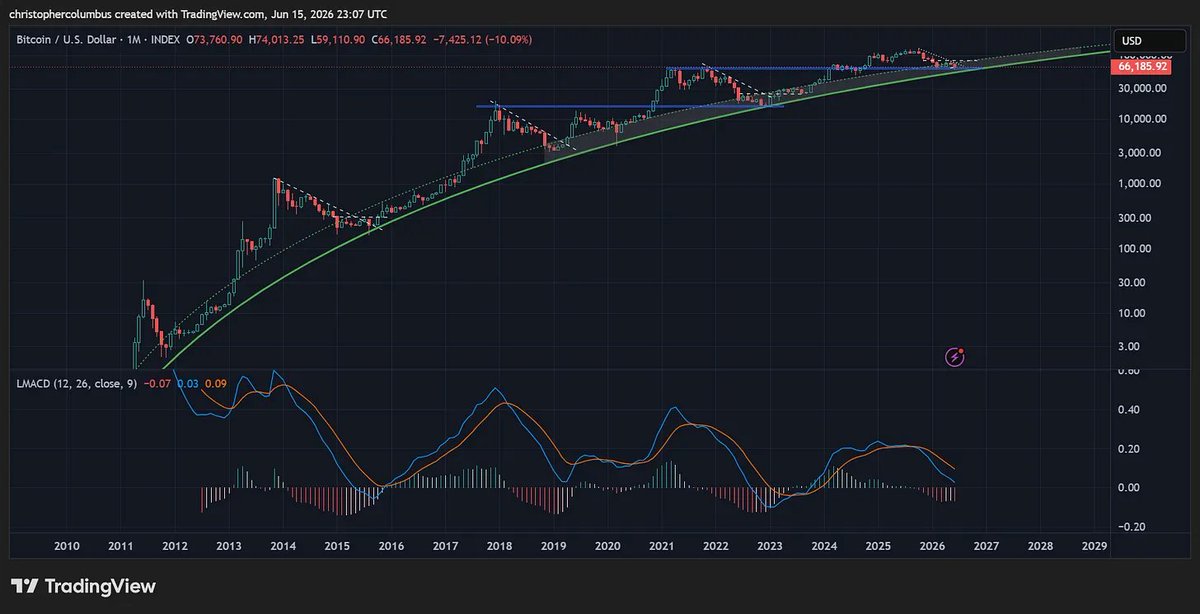The height and width of the screenshot is (614, 1200).
Task: Click the 2011 label on time axis
Action: (121, 547)
